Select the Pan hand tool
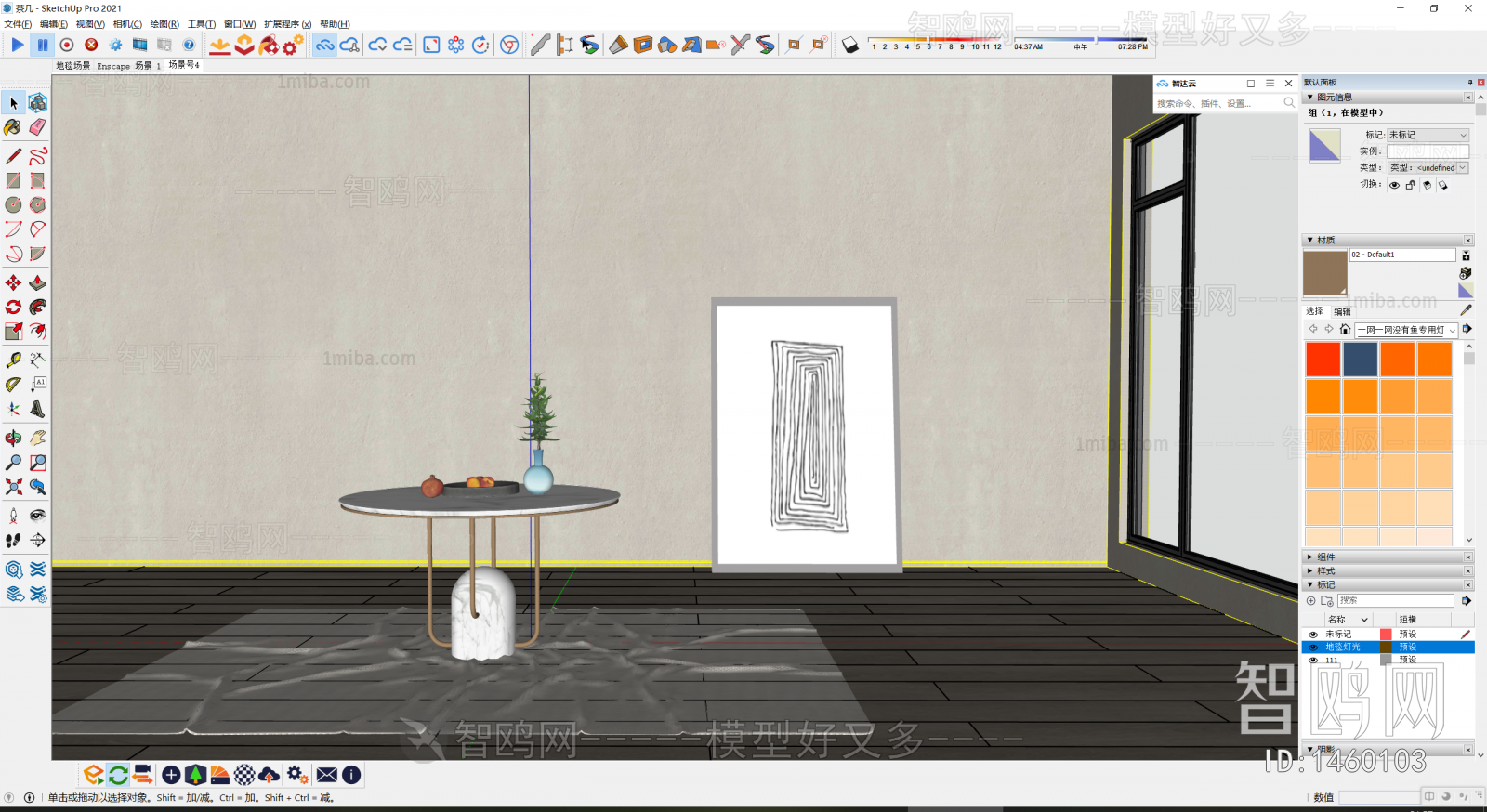This screenshot has width=1487, height=812. [38, 438]
